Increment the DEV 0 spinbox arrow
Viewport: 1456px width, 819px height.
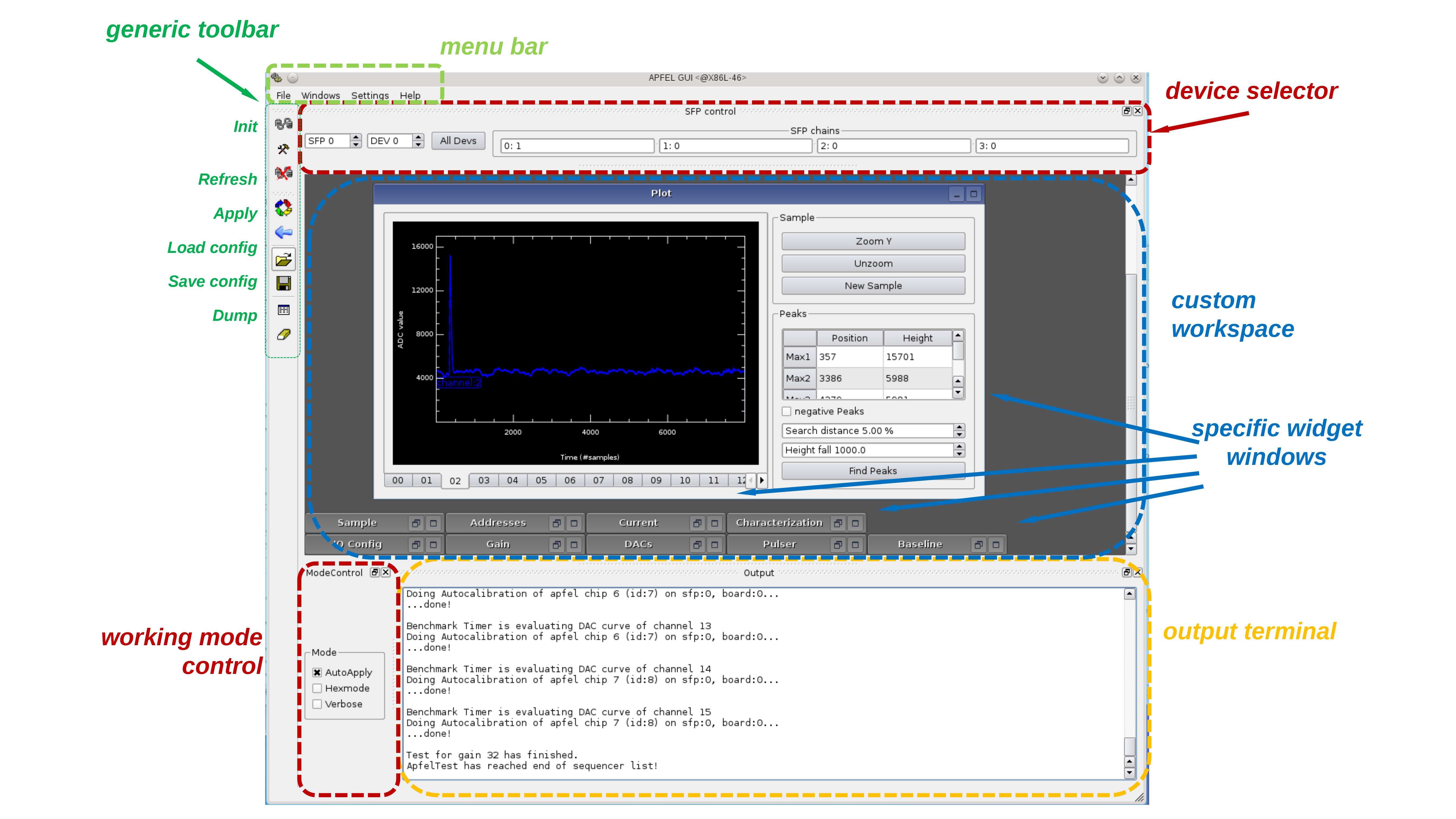tap(418, 137)
